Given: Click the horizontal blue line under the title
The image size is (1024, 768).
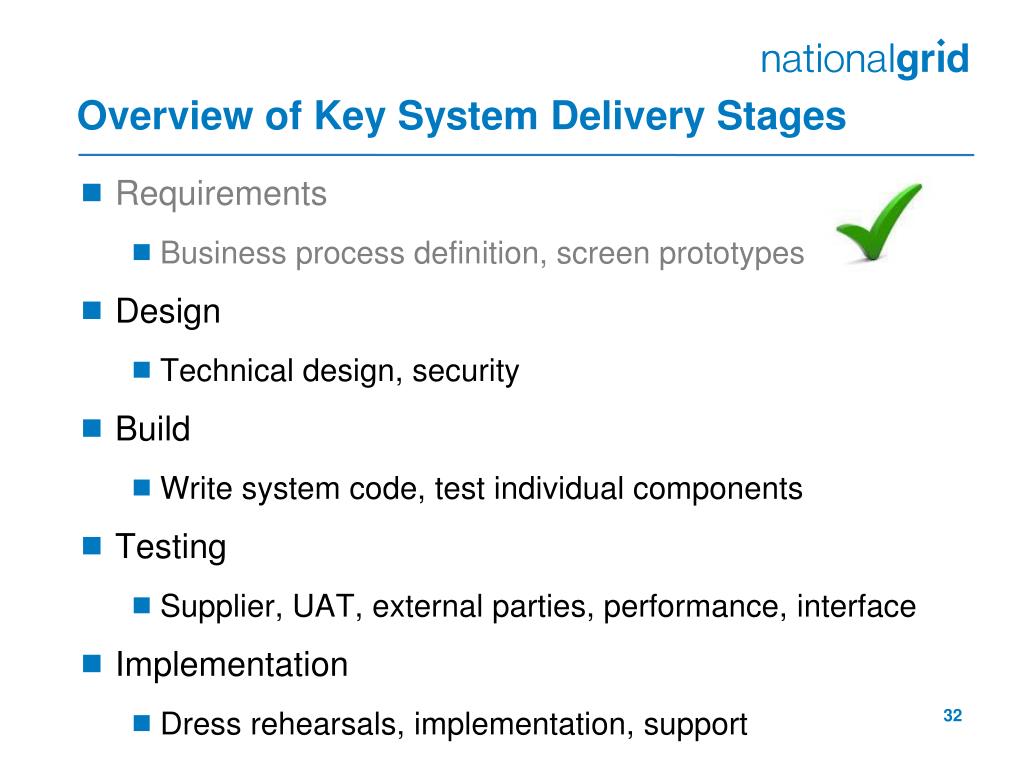Looking at the screenshot, I should (x=526, y=155).
